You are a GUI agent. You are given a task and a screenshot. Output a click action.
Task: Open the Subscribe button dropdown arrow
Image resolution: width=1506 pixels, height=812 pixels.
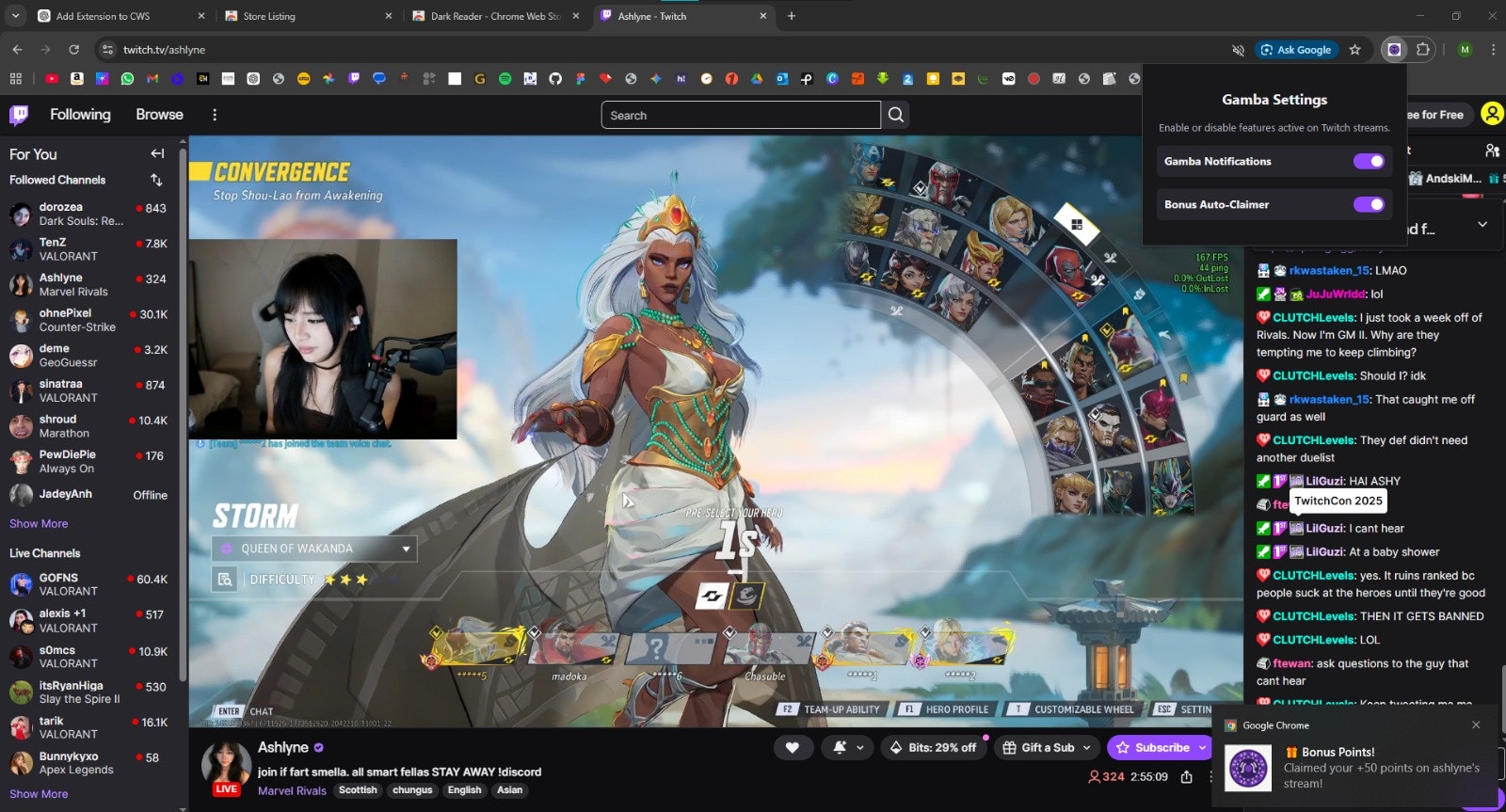(x=1202, y=748)
